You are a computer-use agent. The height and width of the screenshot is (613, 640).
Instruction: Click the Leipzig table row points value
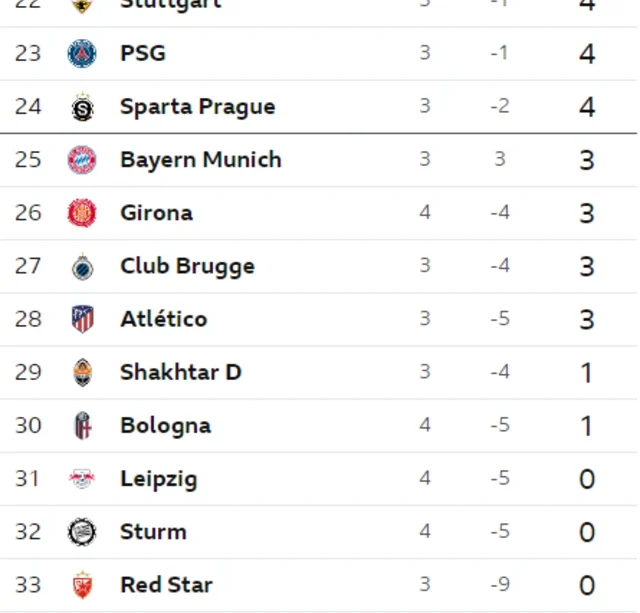(587, 479)
